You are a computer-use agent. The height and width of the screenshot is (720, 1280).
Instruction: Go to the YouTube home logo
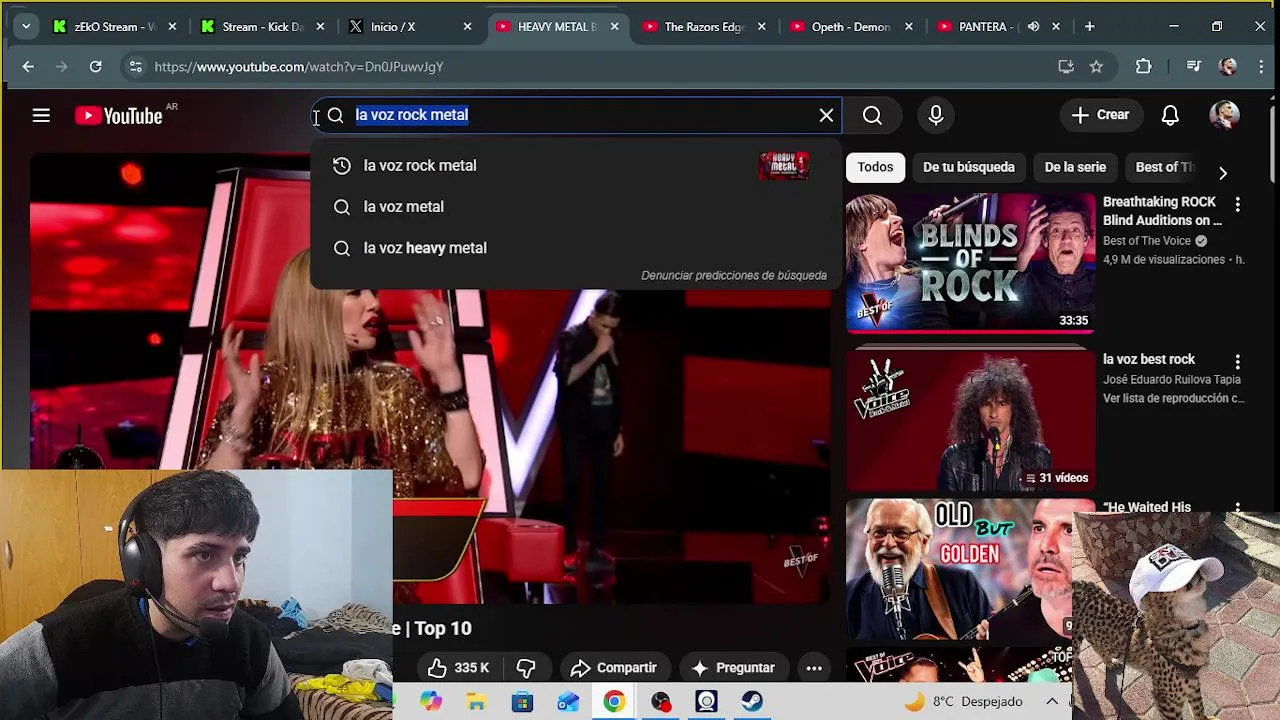coord(118,116)
